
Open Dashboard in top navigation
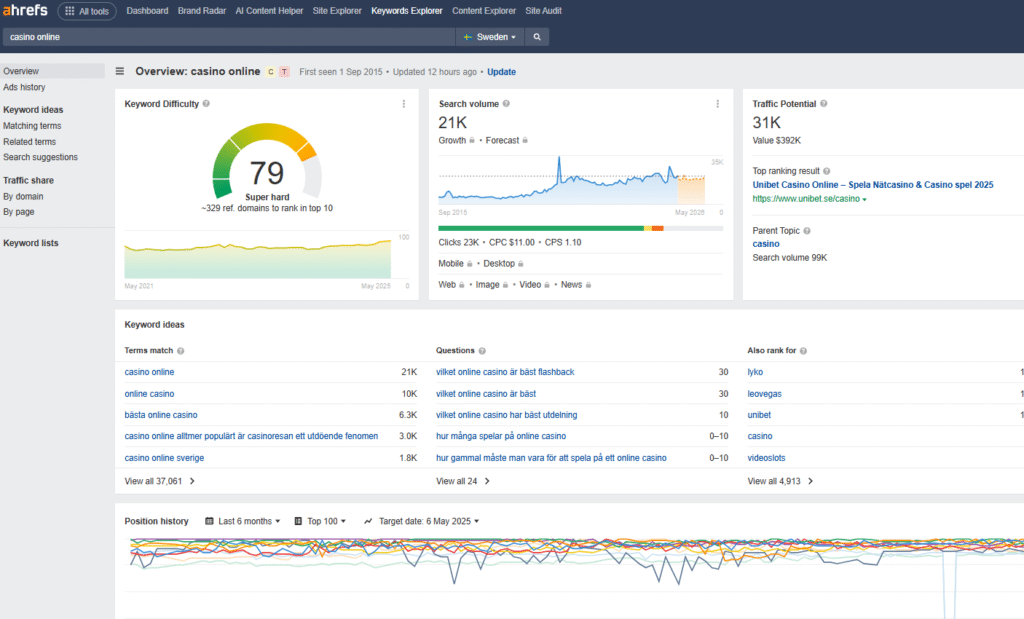(x=147, y=11)
